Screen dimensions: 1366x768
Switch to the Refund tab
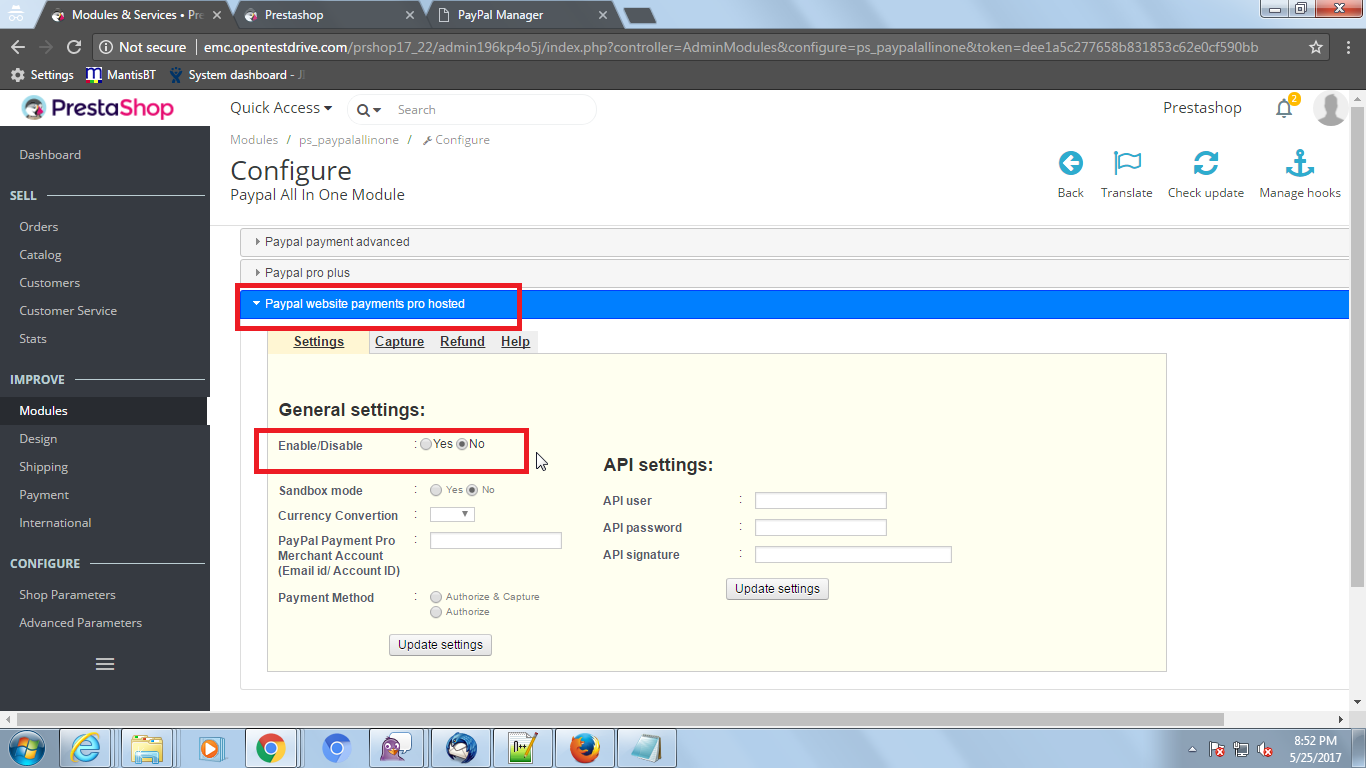point(462,342)
